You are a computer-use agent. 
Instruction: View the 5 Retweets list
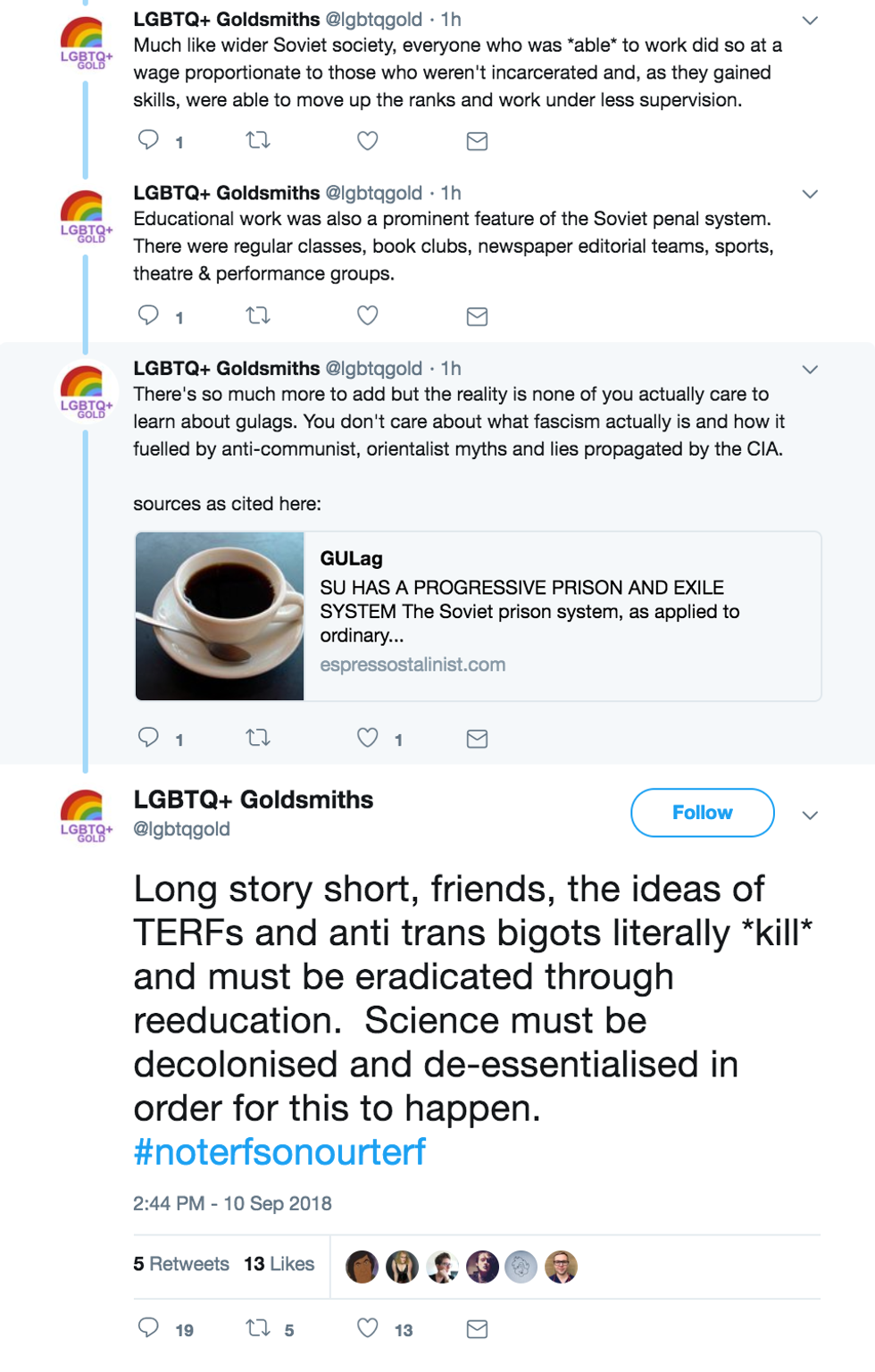coord(181,1264)
